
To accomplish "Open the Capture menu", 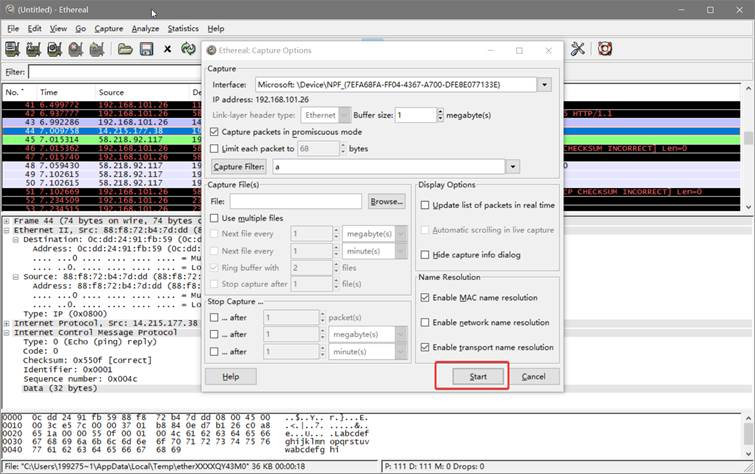I will (x=108, y=28).
